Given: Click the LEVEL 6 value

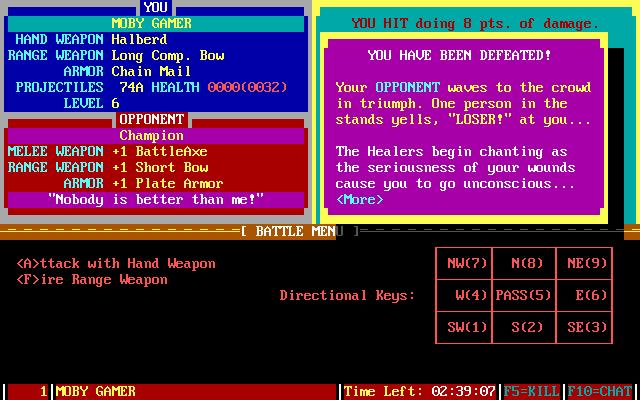Looking at the screenshot, I should pyautogui.click(x=116, y=103).
